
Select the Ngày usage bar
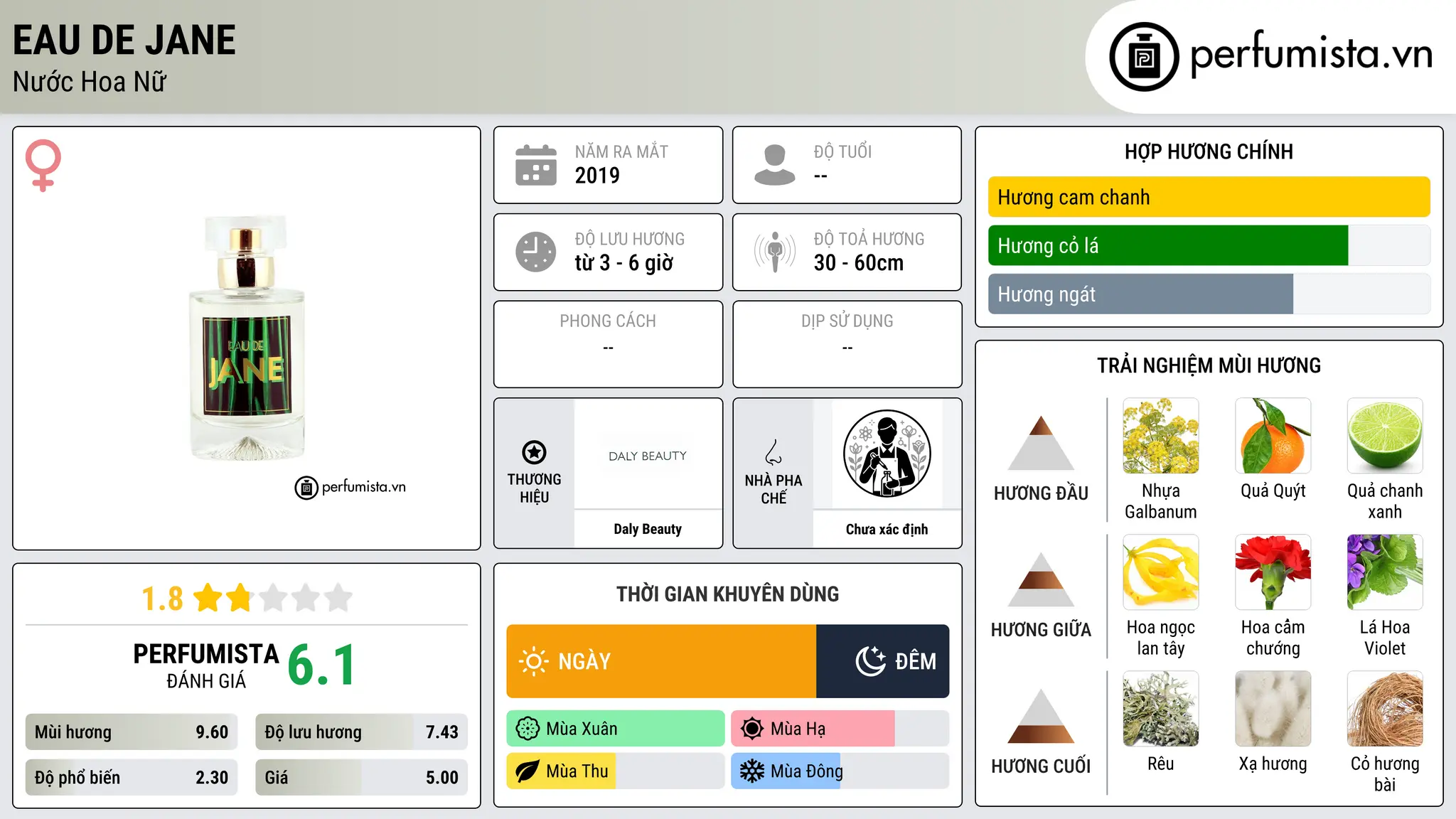[x=661, y=661]
